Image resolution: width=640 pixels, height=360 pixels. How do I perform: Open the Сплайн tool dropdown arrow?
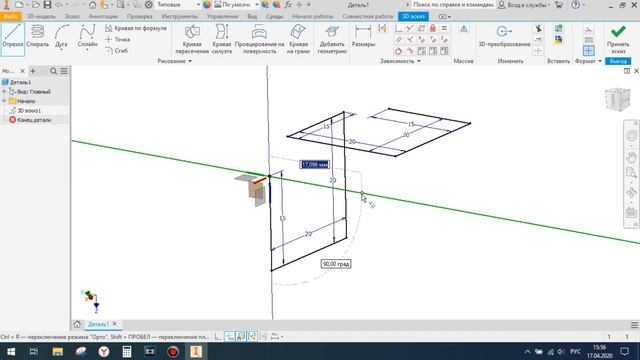(87, 50)
